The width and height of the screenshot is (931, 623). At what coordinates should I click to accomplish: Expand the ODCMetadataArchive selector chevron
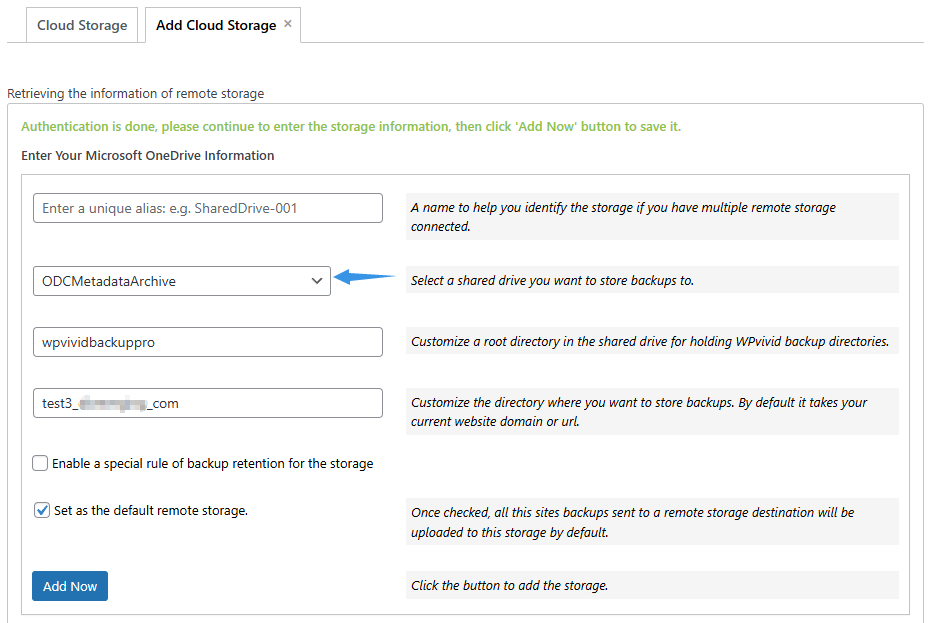pyautogui.click(x=317, y=281)
